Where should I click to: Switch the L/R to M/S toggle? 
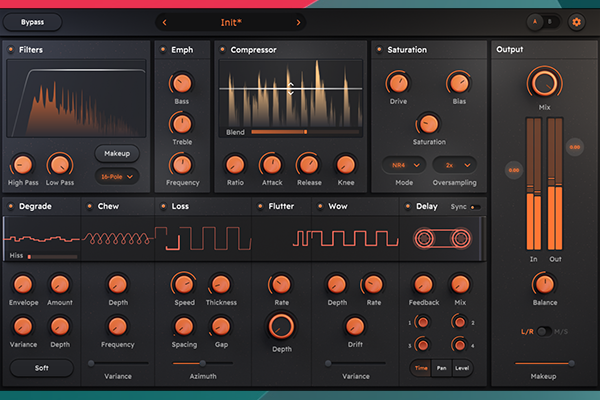click(x=544, y=330)
